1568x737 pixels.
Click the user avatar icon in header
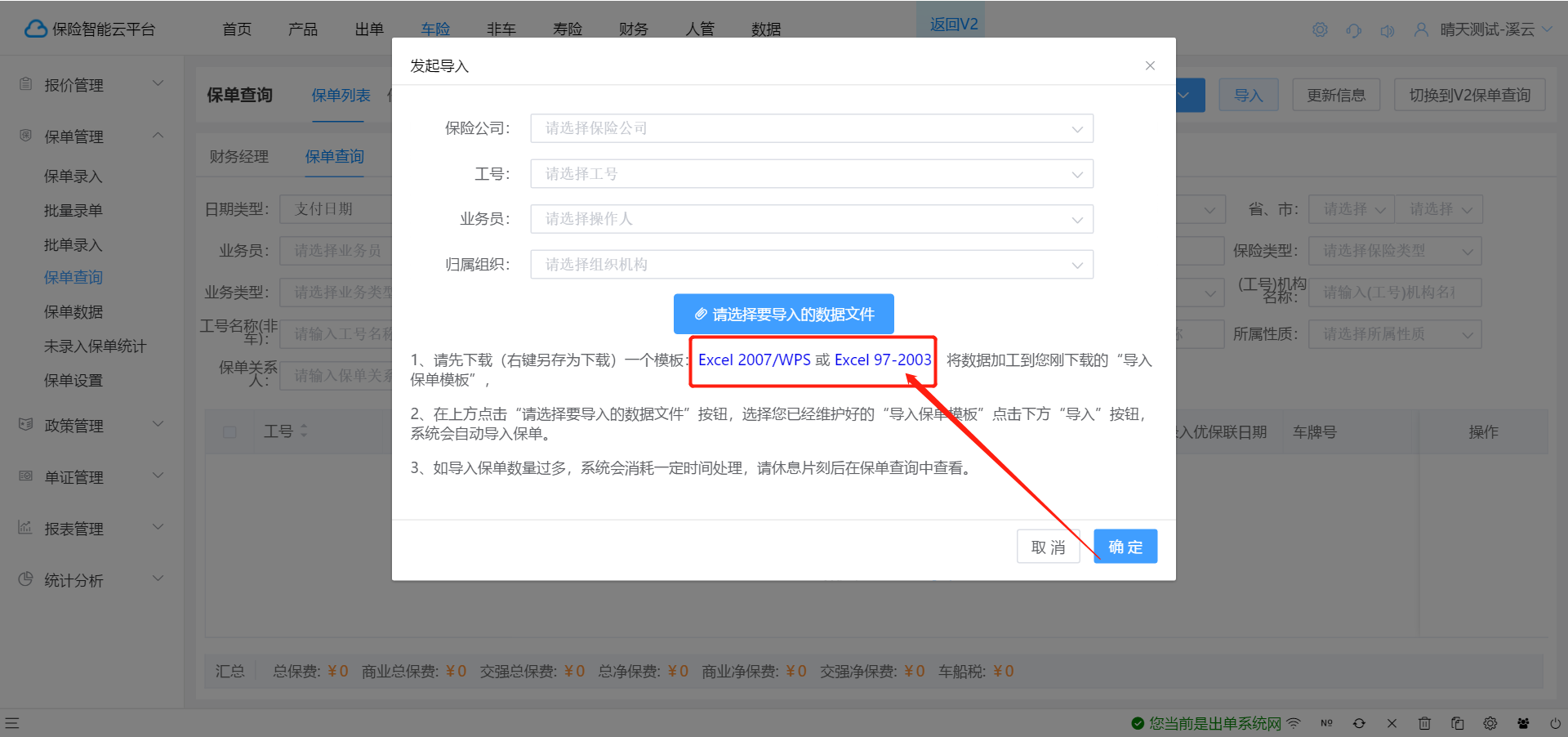1421,30
